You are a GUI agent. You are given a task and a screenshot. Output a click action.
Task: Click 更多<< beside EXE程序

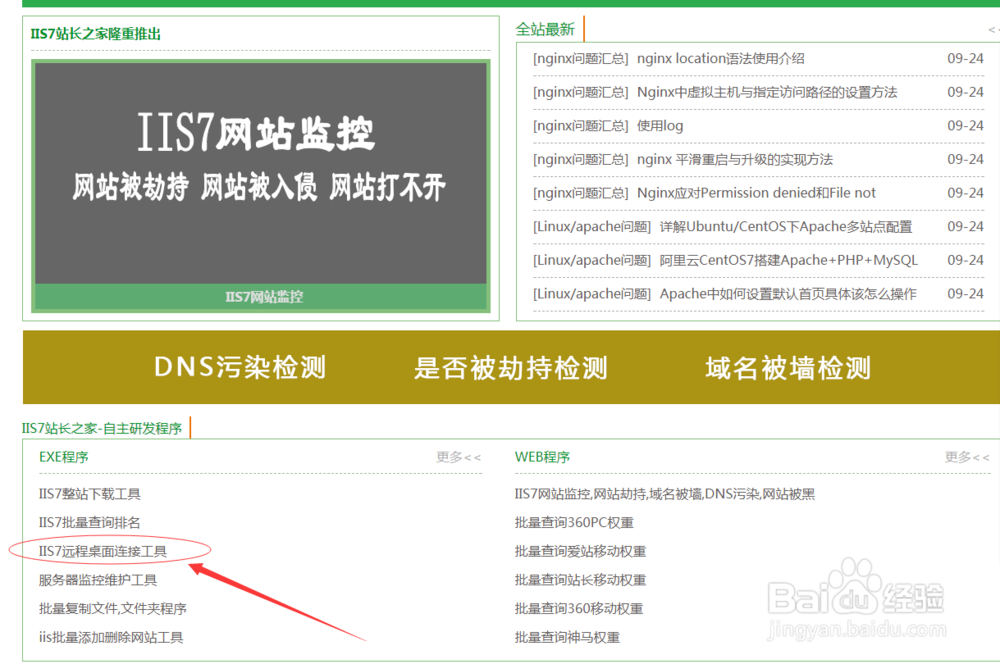[x=458, y=457]
